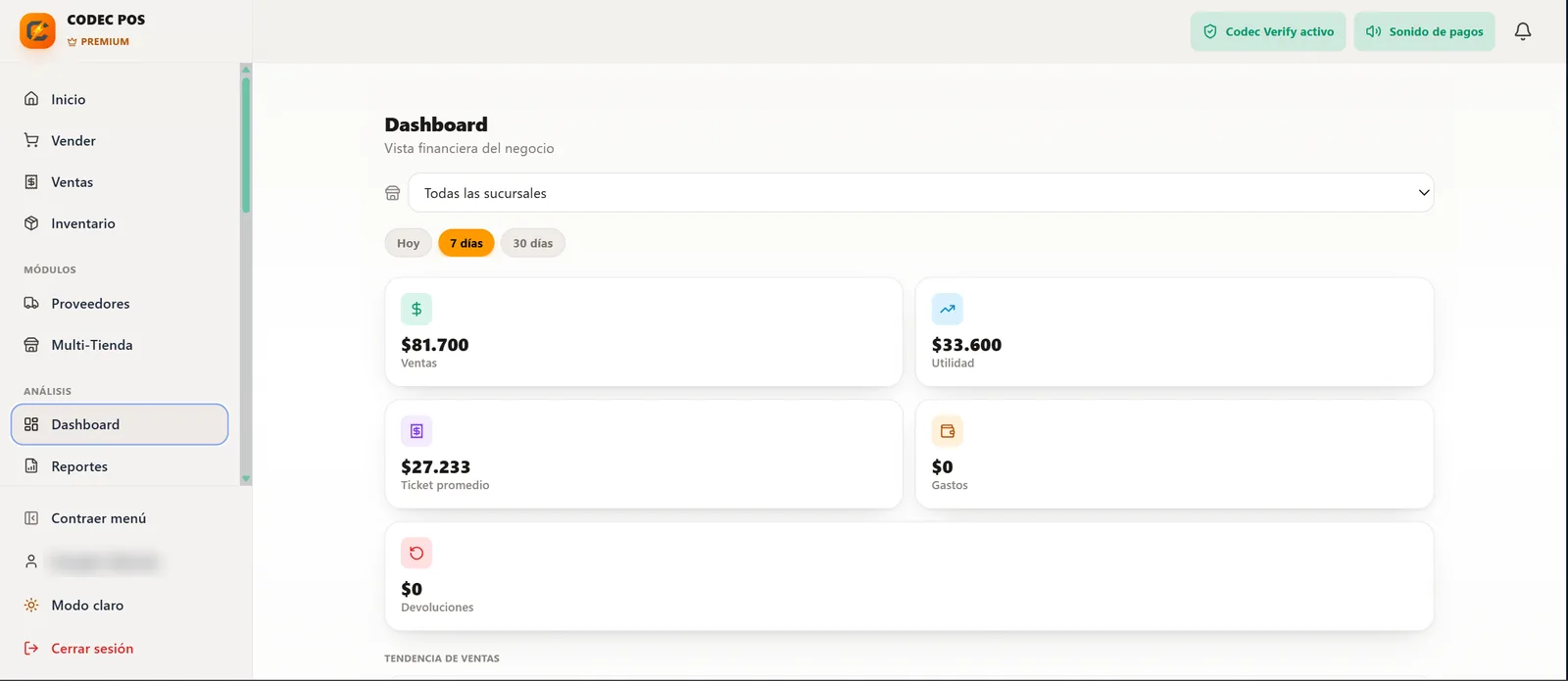Image resolution: width=1568 pixels, height=681 pixels.
Task: Click the Vender cart icon
Action: pos(31,140)
